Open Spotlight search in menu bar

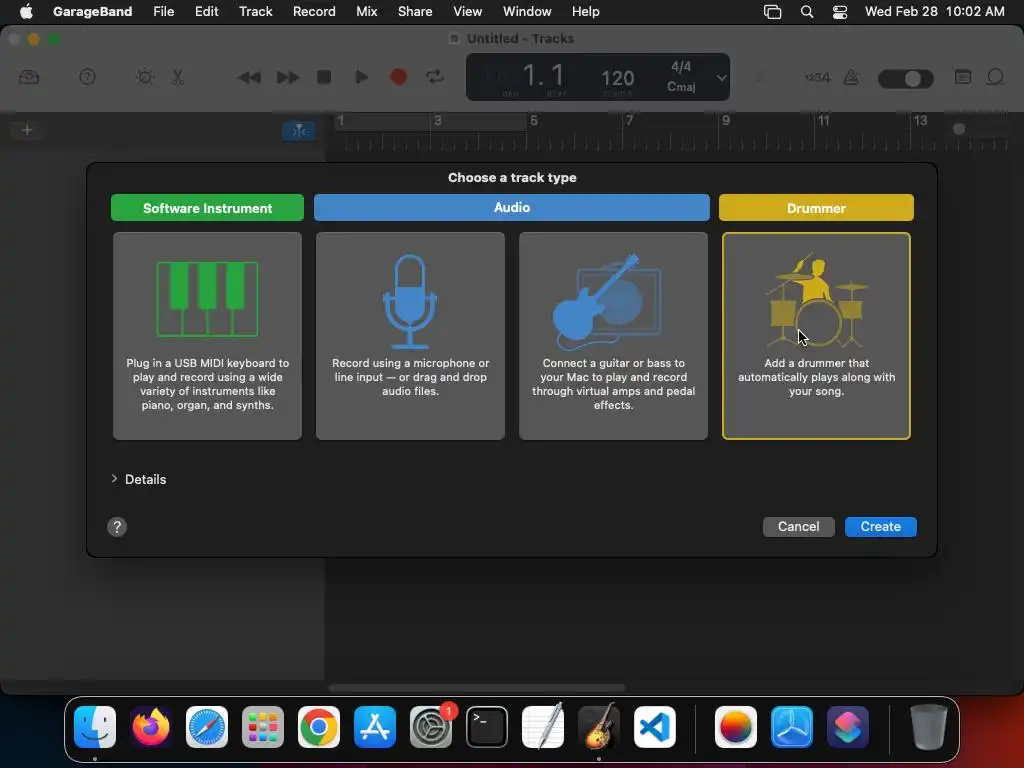point(807,12)
